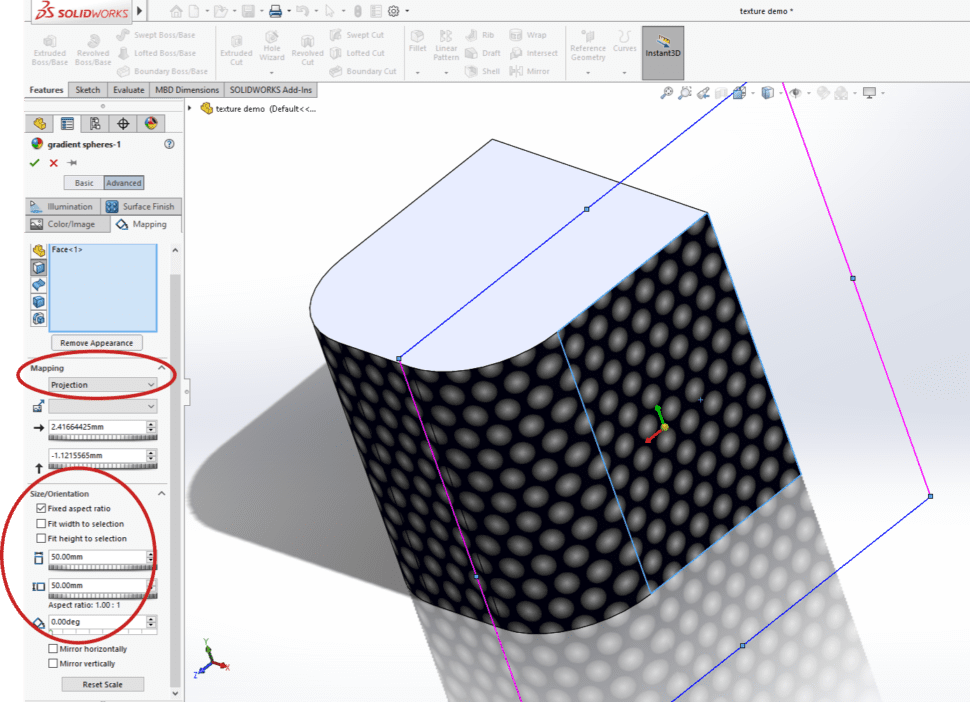This screenshot has width=970, height=702.
Task: Click Zoom to Fit in the heads-up toolbar
Action: click(665, 91)
